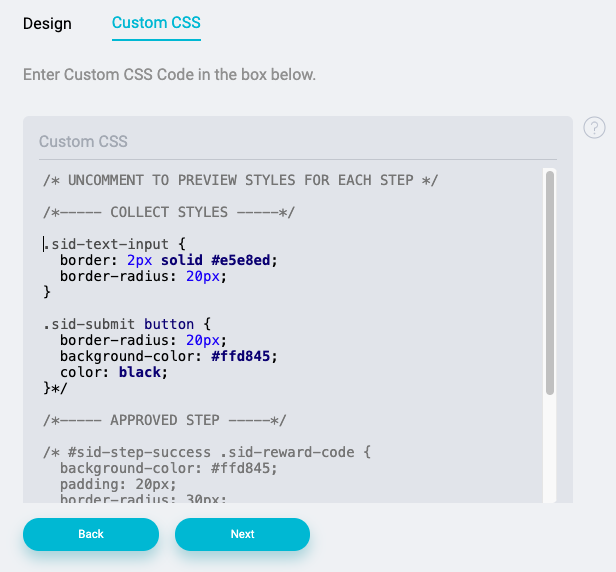Click the 'UNCOMMENT TO PREVIEW STYLES' comment line
This screenshot has height=572, width=616.
(x=240, y=180)
